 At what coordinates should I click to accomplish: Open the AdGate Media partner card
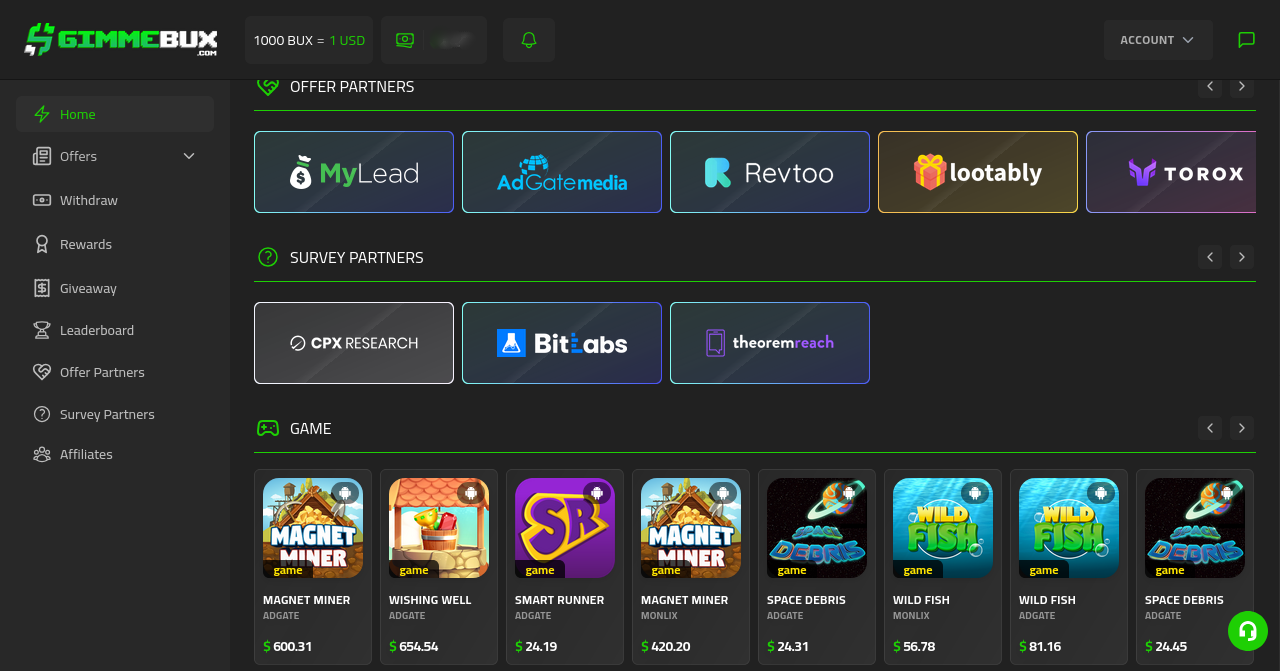click(562, 172)
